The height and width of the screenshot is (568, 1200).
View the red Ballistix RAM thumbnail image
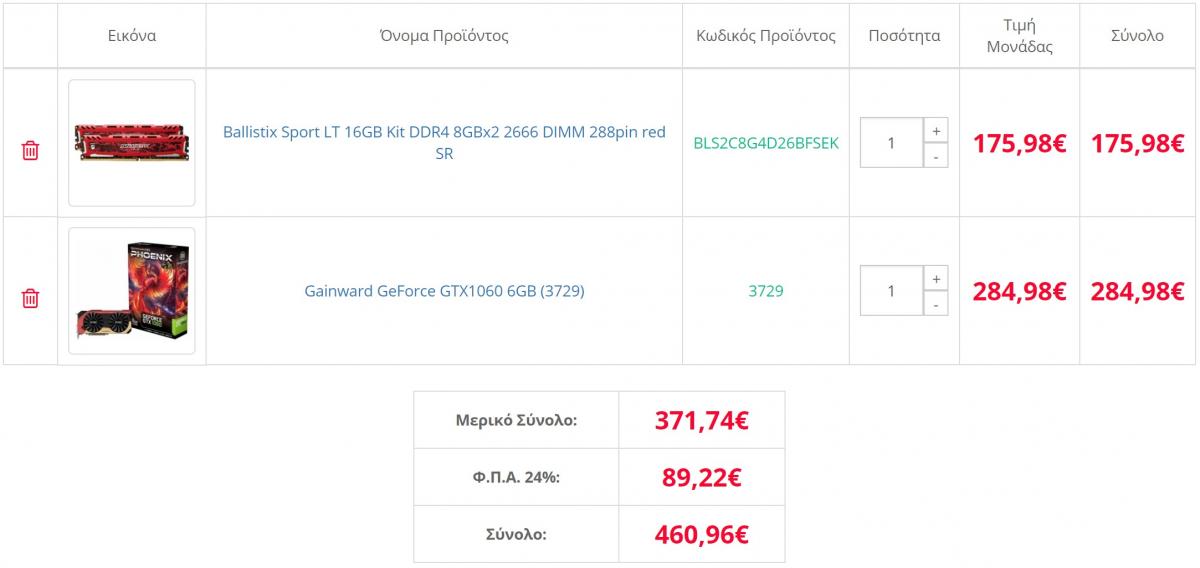coord(132,143)
